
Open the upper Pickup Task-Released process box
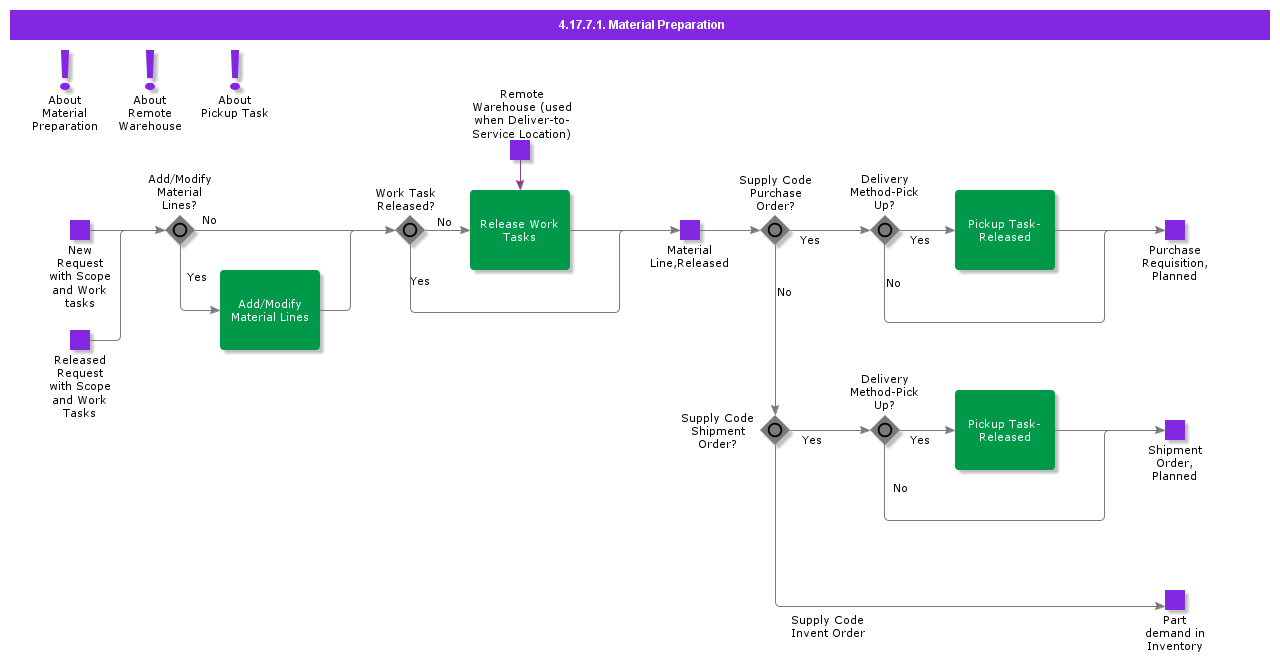(x=1005, y=230)
